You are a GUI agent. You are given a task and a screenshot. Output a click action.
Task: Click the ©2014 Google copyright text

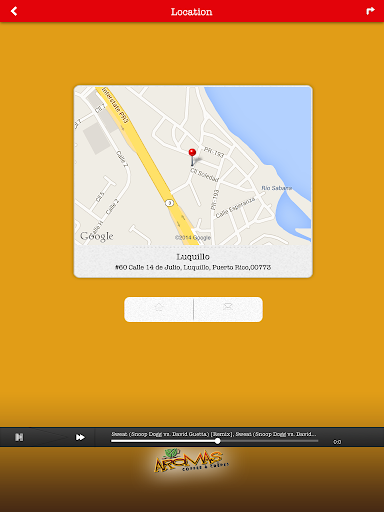[193, 237]
